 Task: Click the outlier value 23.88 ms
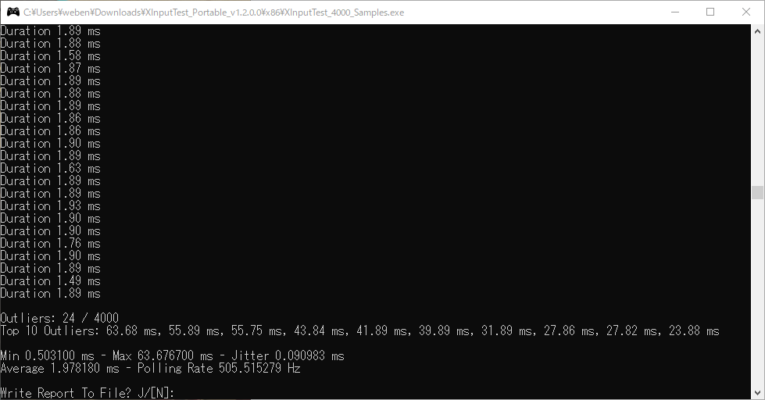click(x=694, y=331)
